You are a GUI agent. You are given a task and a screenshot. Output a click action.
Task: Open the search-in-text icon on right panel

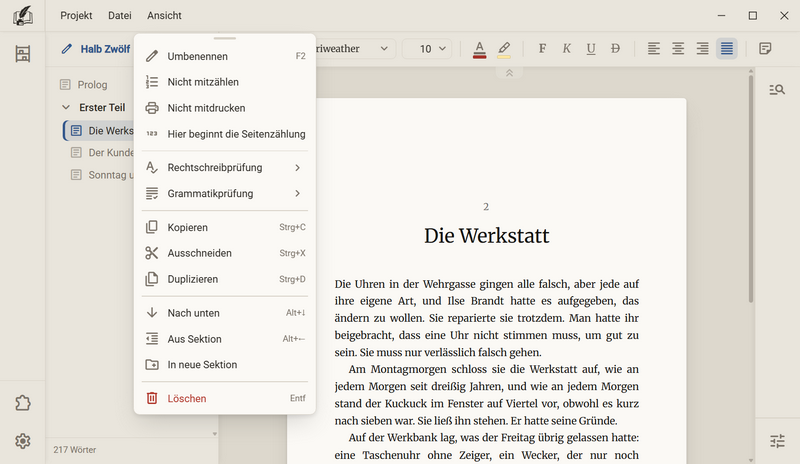tap(777, 90)
